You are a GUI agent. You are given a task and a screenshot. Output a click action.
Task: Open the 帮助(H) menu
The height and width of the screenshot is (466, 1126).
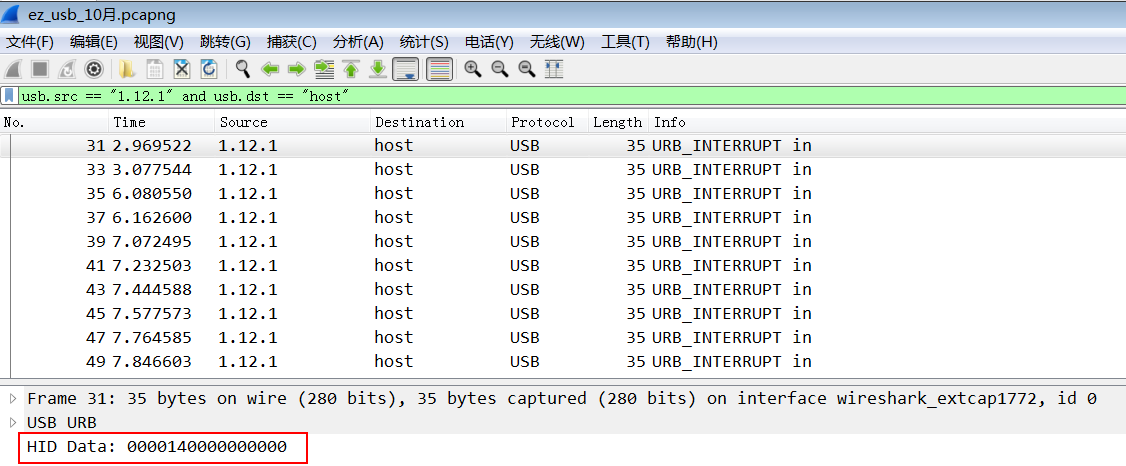pos(692,42)
